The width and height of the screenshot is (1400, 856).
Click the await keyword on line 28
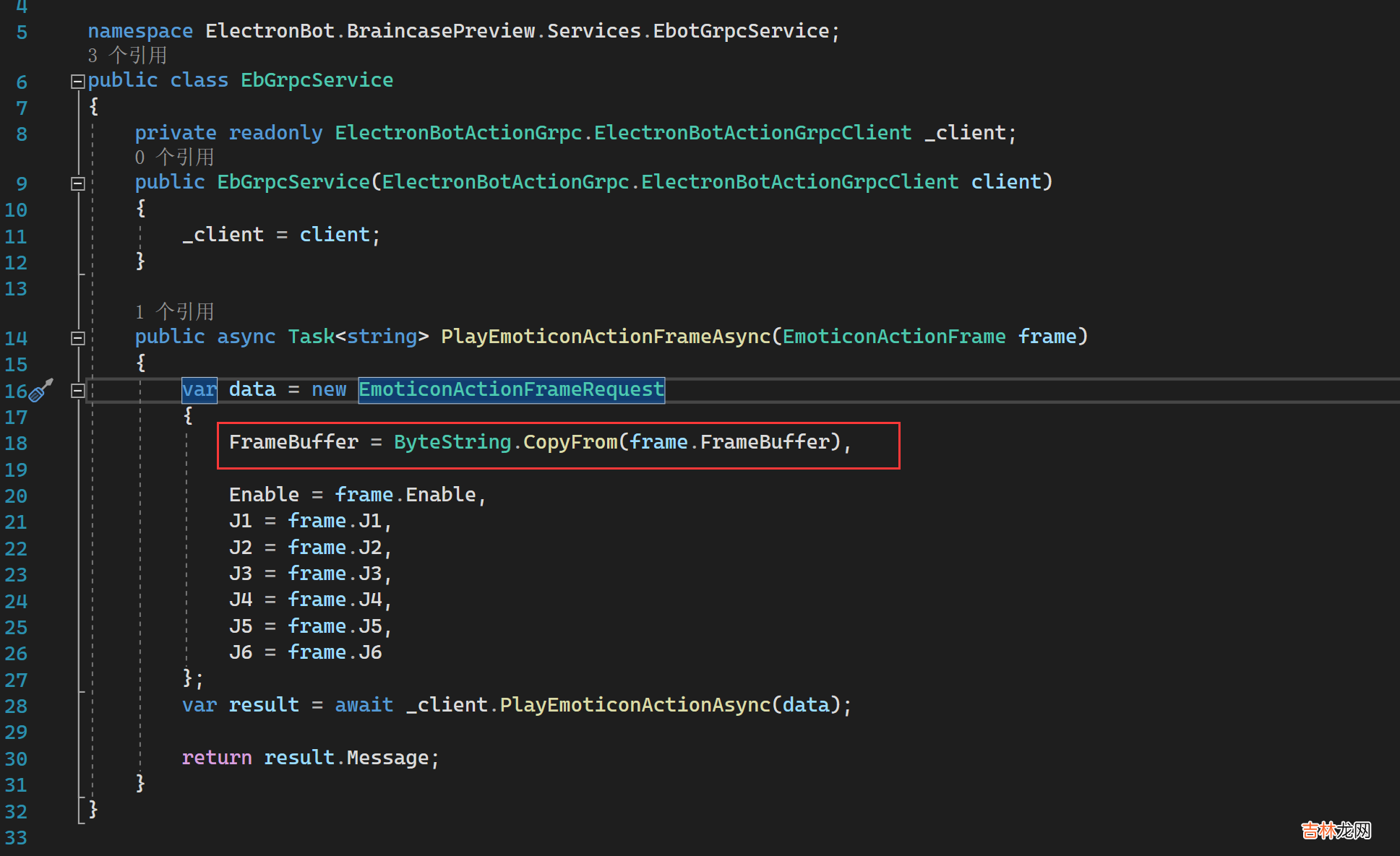coord(364,705)
